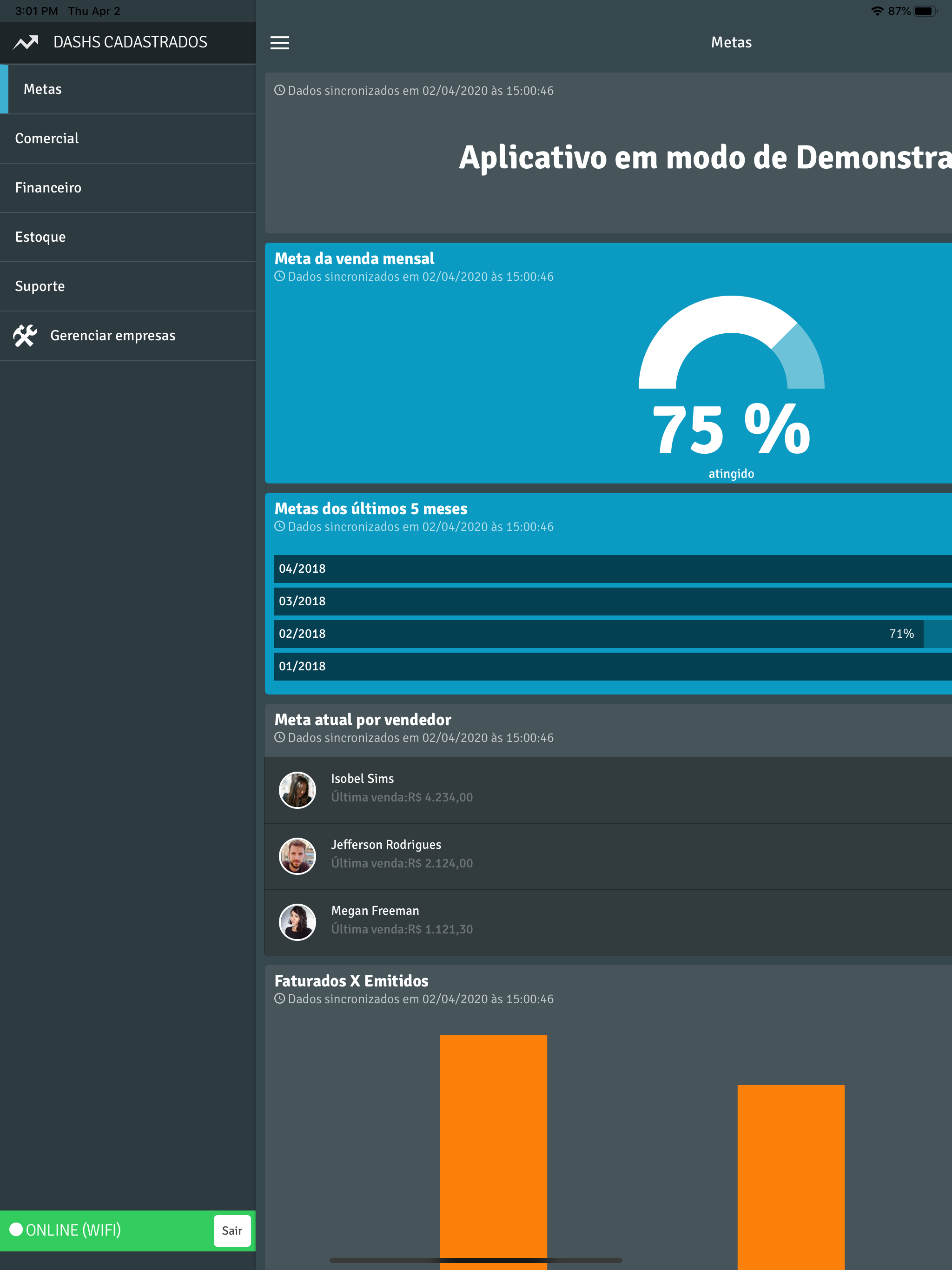
Task: Tap the 3:01 PM clock in status bar
Action: [x=36, y=11]
